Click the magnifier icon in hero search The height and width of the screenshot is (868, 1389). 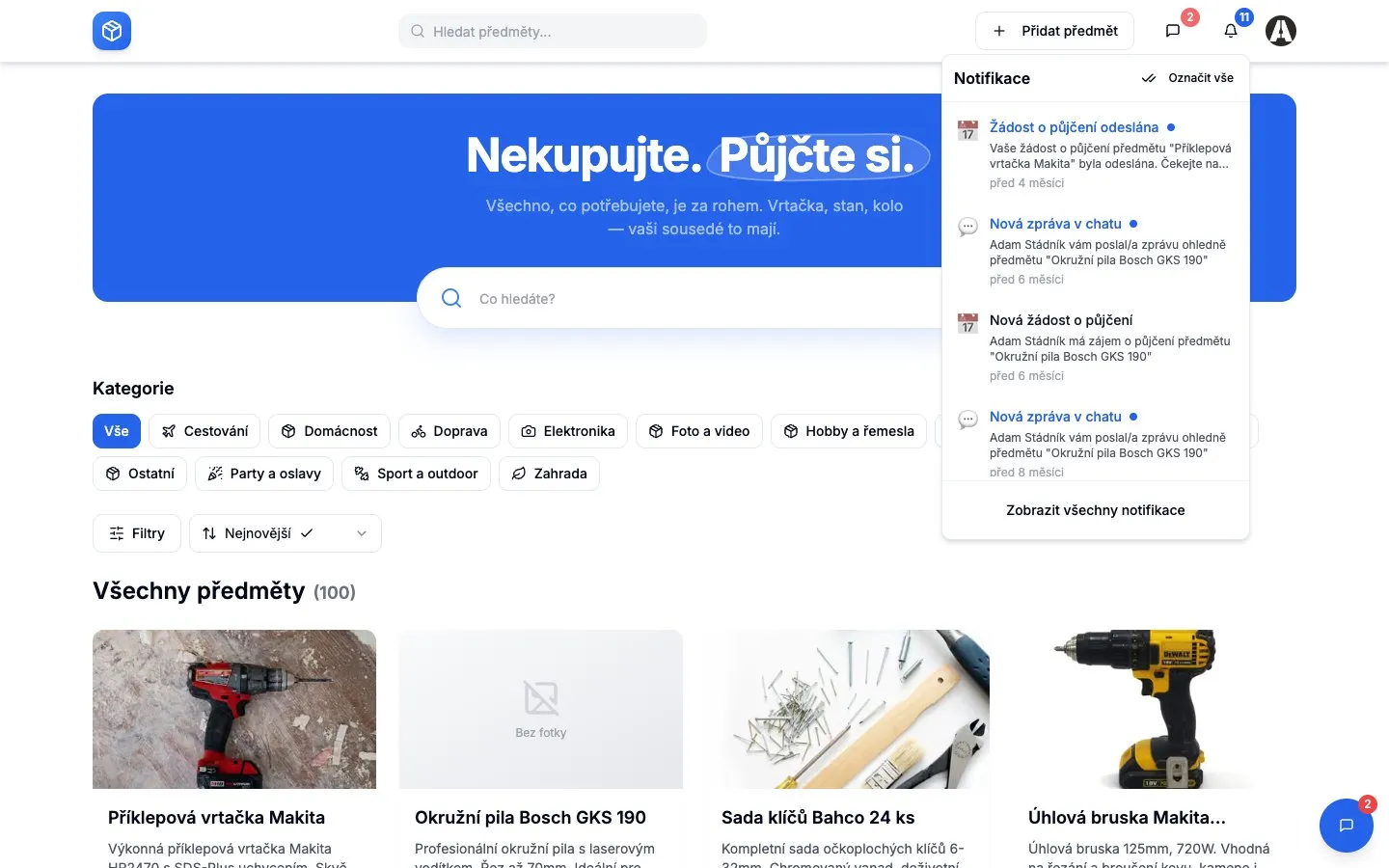tap(451, 298)
